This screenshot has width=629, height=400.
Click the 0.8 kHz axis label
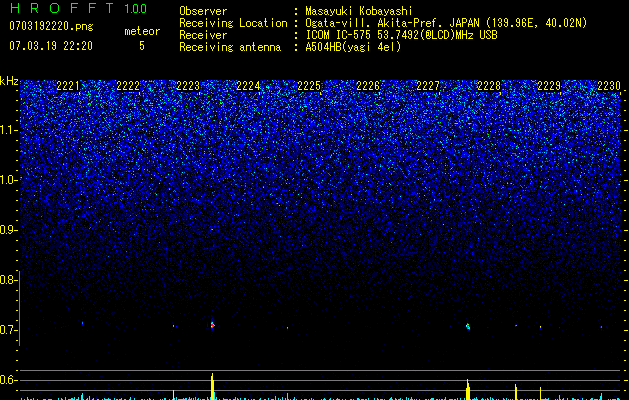(8, 280)
